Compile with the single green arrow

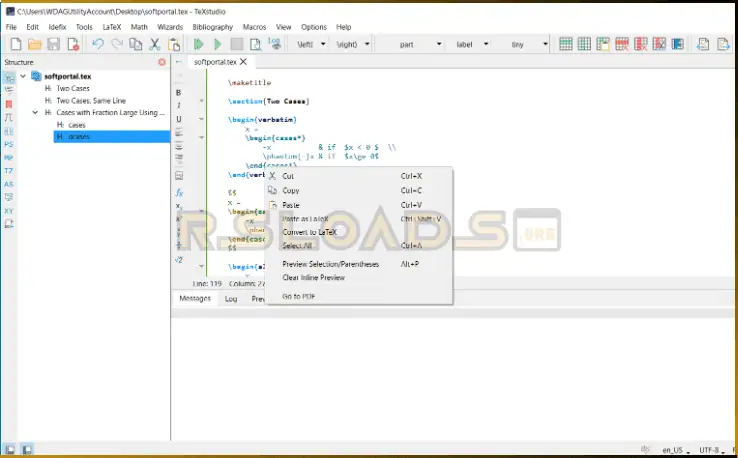(217, 44)
